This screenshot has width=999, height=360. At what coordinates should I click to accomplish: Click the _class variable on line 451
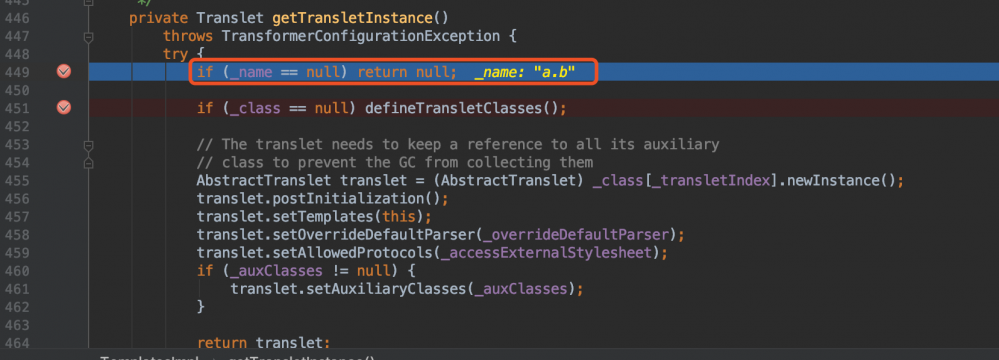click(x=255, y=108)
